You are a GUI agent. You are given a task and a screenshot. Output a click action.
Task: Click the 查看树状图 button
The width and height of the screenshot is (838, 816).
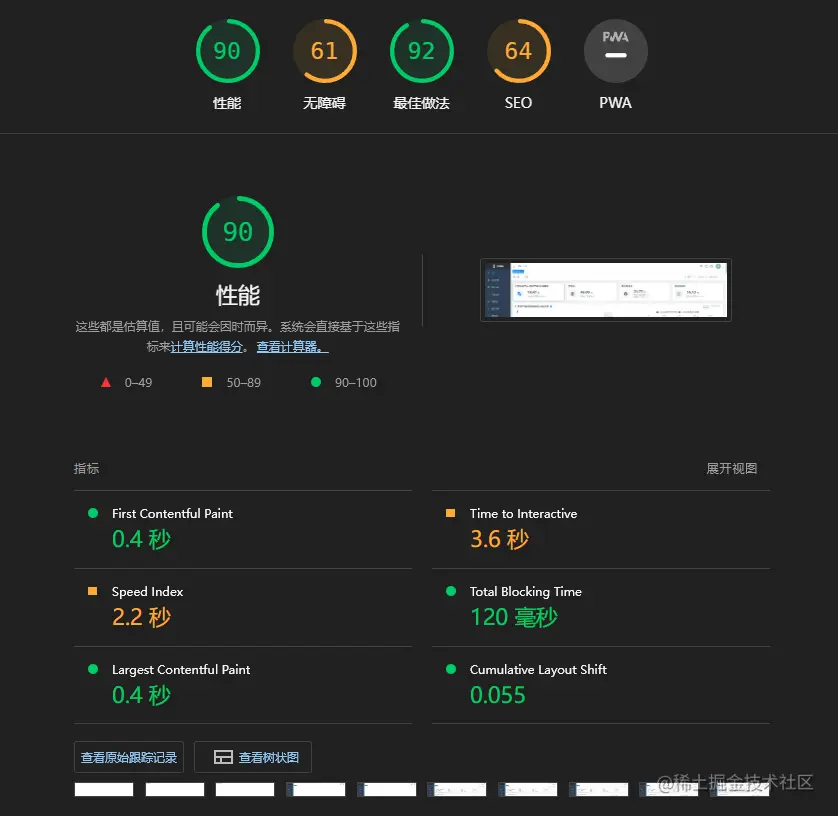click(253, 757)
